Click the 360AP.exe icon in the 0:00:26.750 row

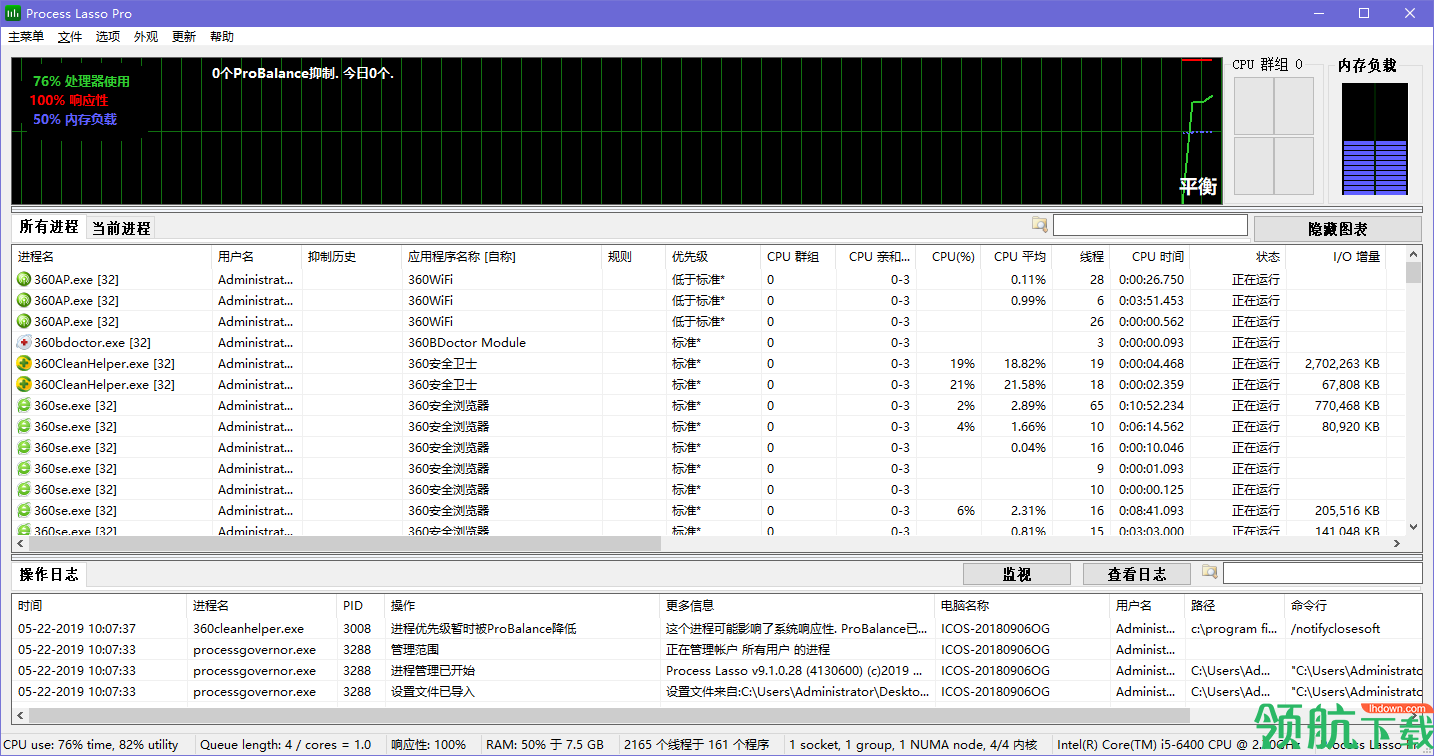(24, 280)
